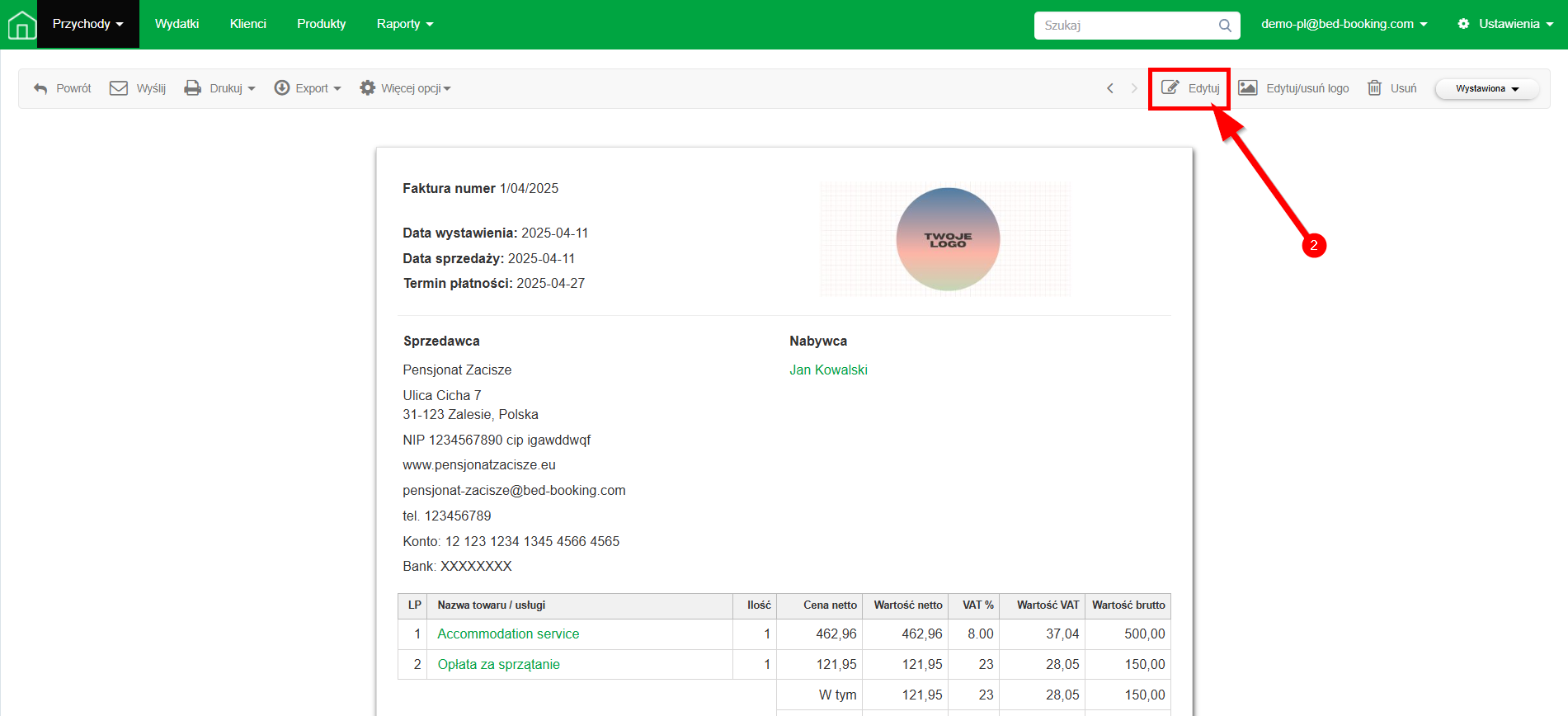The image size is (1568, 716).
Task: Open the Klienci page
Action: 248,24
